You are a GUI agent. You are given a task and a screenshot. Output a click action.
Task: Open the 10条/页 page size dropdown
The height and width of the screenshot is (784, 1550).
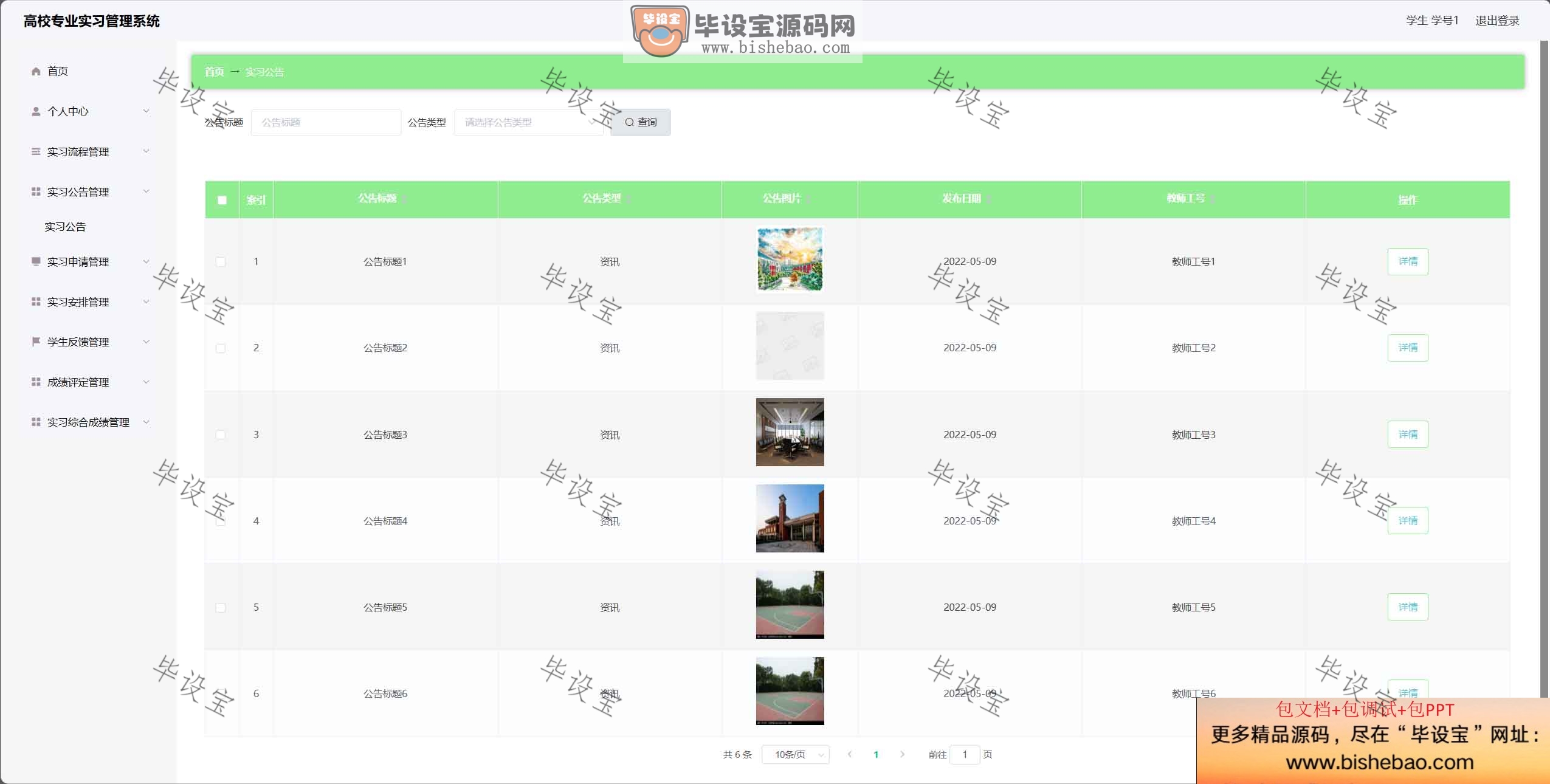pos(796,754)
